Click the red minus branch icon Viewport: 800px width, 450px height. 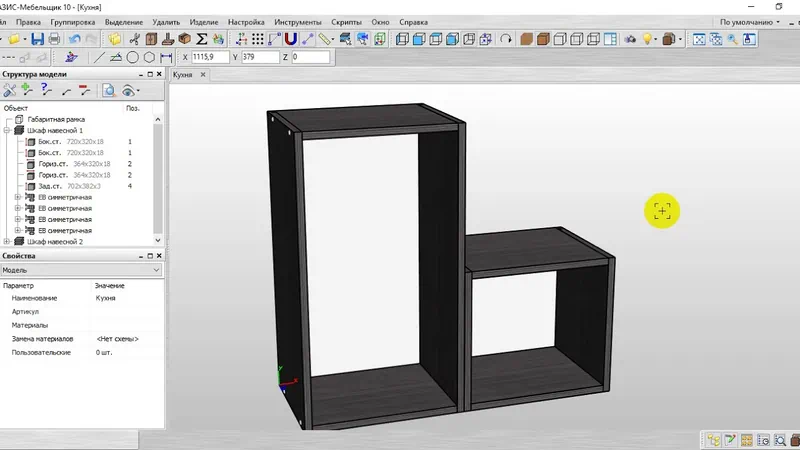(85, 91)
